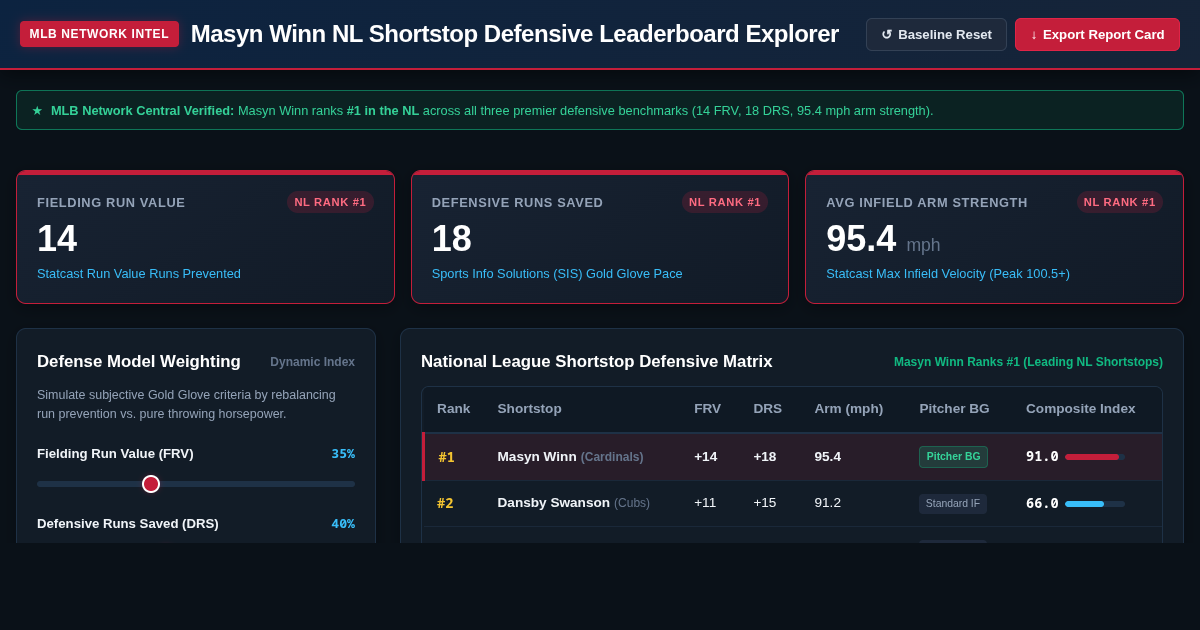Screen dimensions: 1200x630
Task: Click the National League Shortstop Defensive Matrix title
Action: pyautogui.click(x=597, y=362)
